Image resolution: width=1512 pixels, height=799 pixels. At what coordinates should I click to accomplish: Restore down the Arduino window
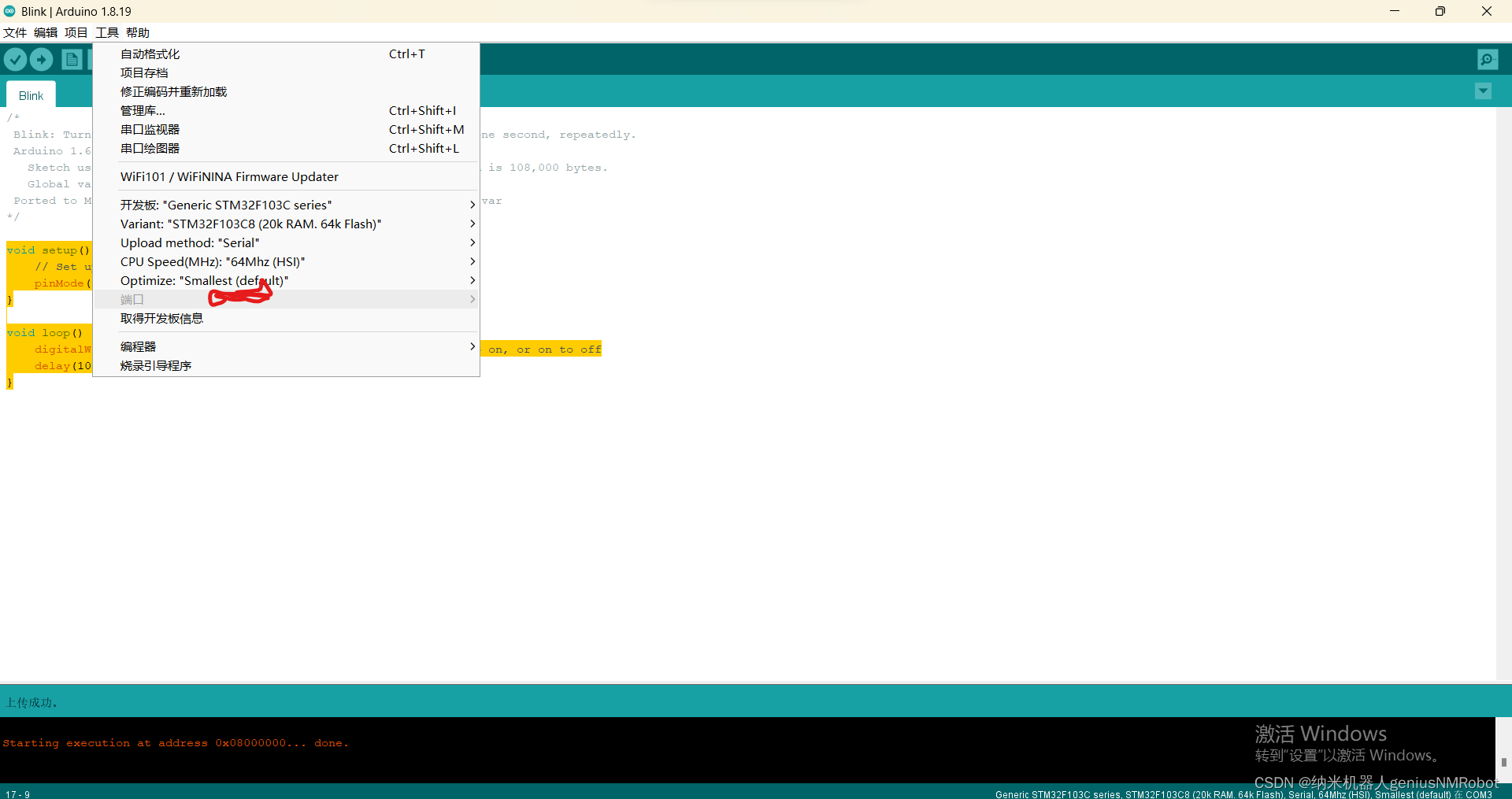tap(1440, 11)
